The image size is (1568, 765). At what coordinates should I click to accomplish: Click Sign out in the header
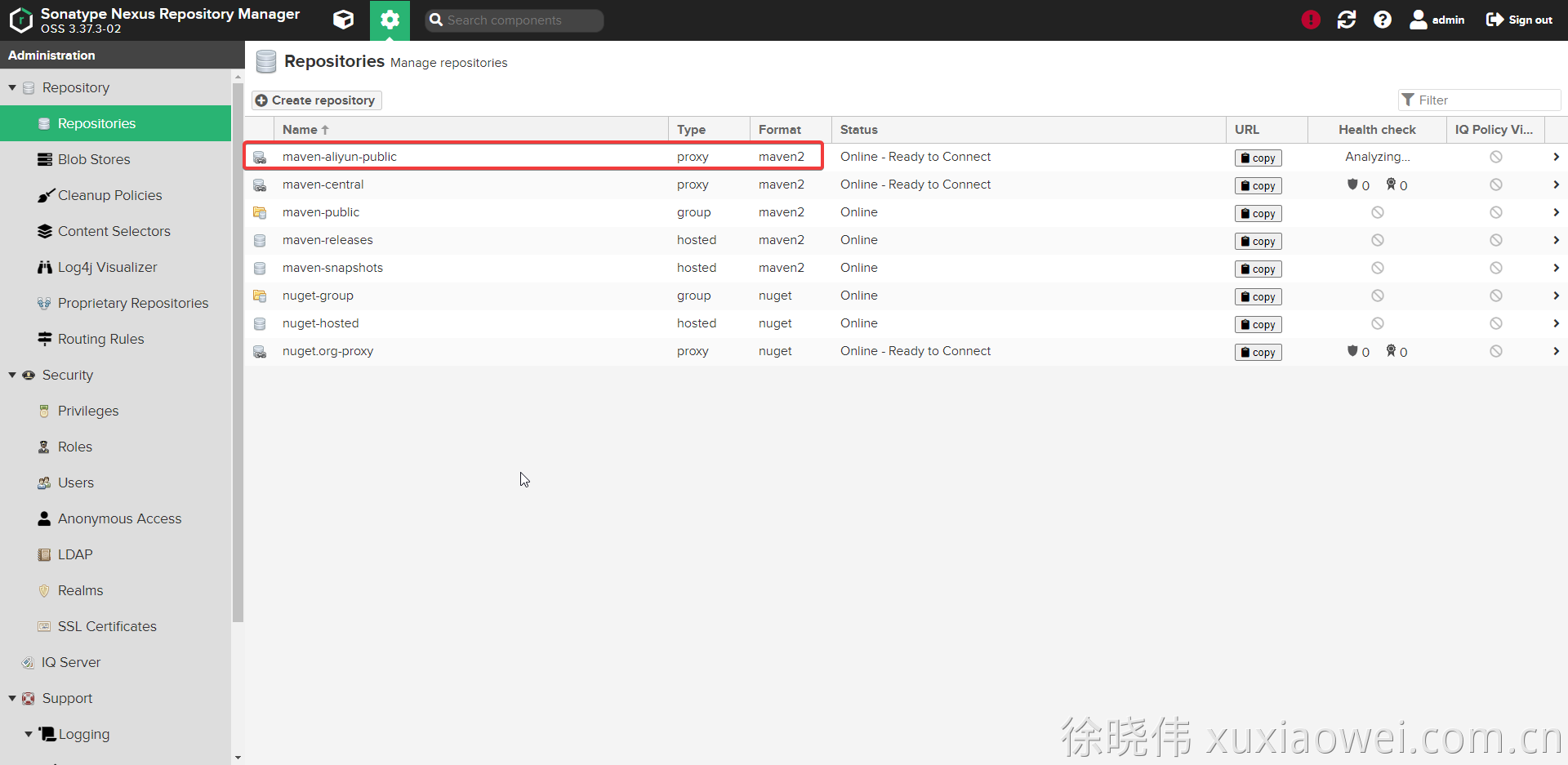1519,20
